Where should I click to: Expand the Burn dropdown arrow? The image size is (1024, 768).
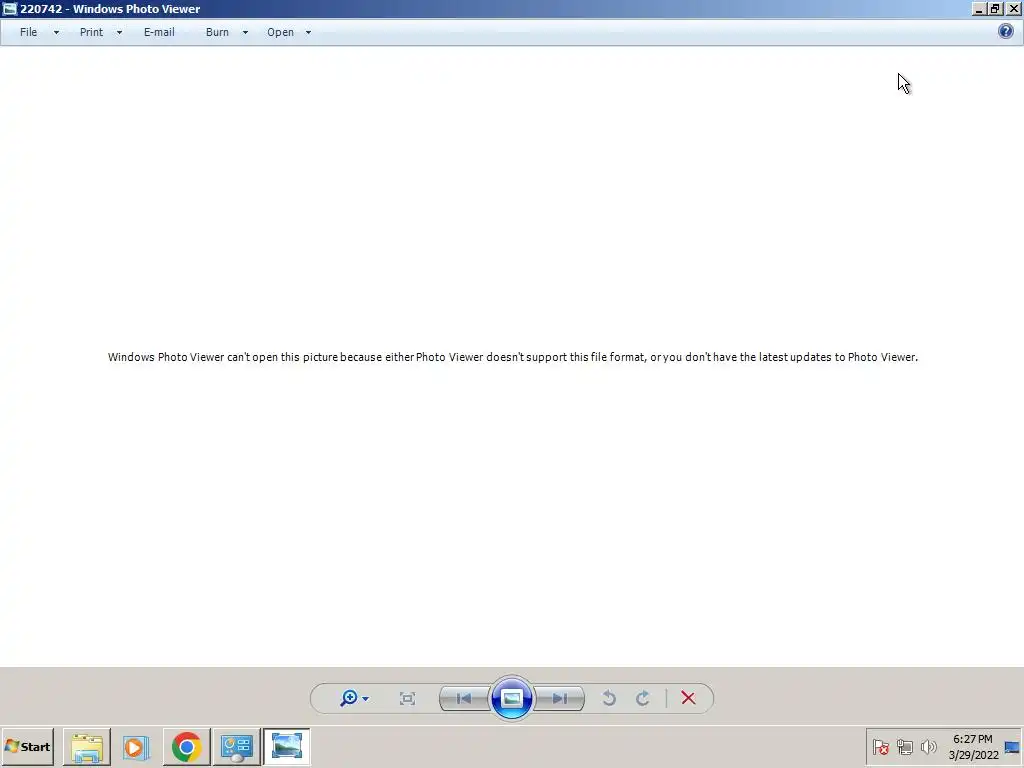(x=246, y=33)
